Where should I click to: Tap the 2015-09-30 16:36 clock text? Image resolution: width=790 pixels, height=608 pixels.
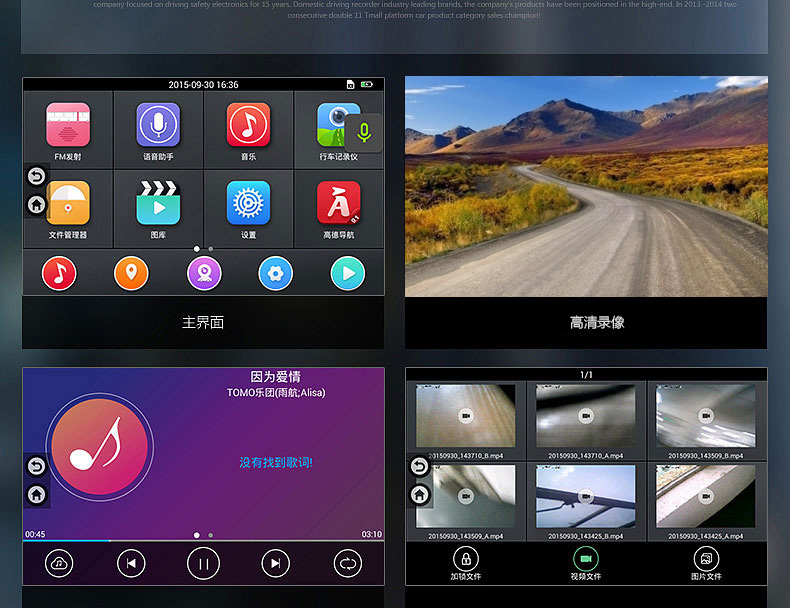(x=203, y=85)
